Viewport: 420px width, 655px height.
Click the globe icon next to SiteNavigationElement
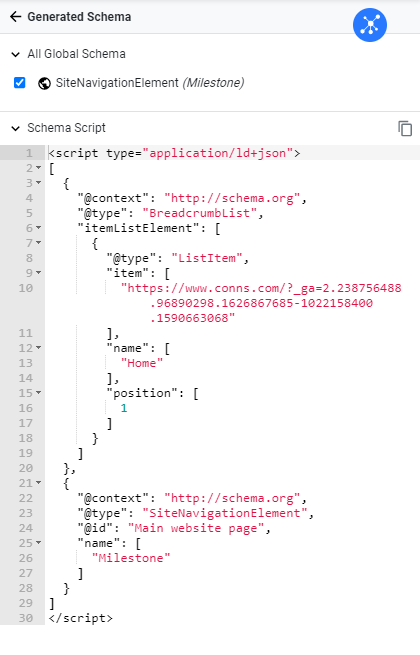(44, 84)
